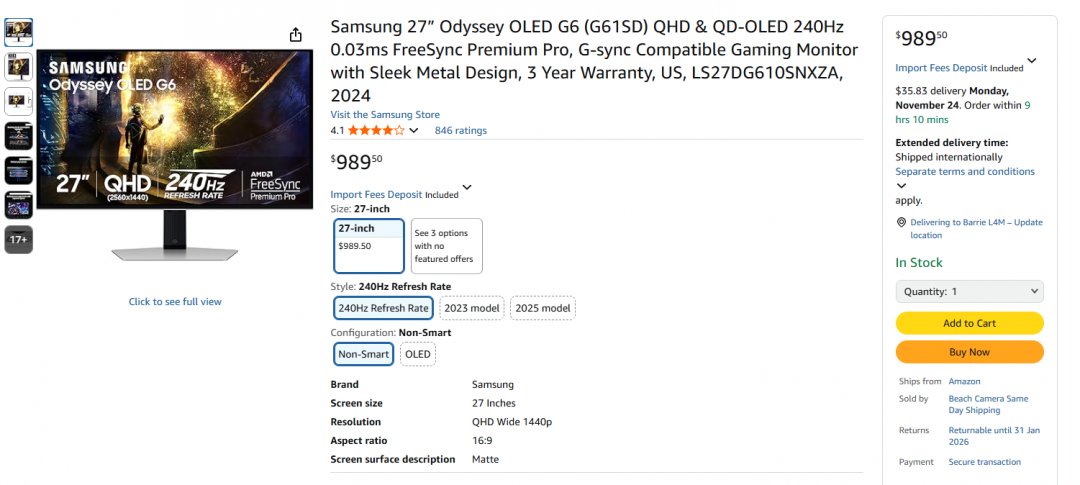Click the orange star rating icons
Viewport: 1080px width, 485px height.
pyautogui.click(x=376, y=130)
